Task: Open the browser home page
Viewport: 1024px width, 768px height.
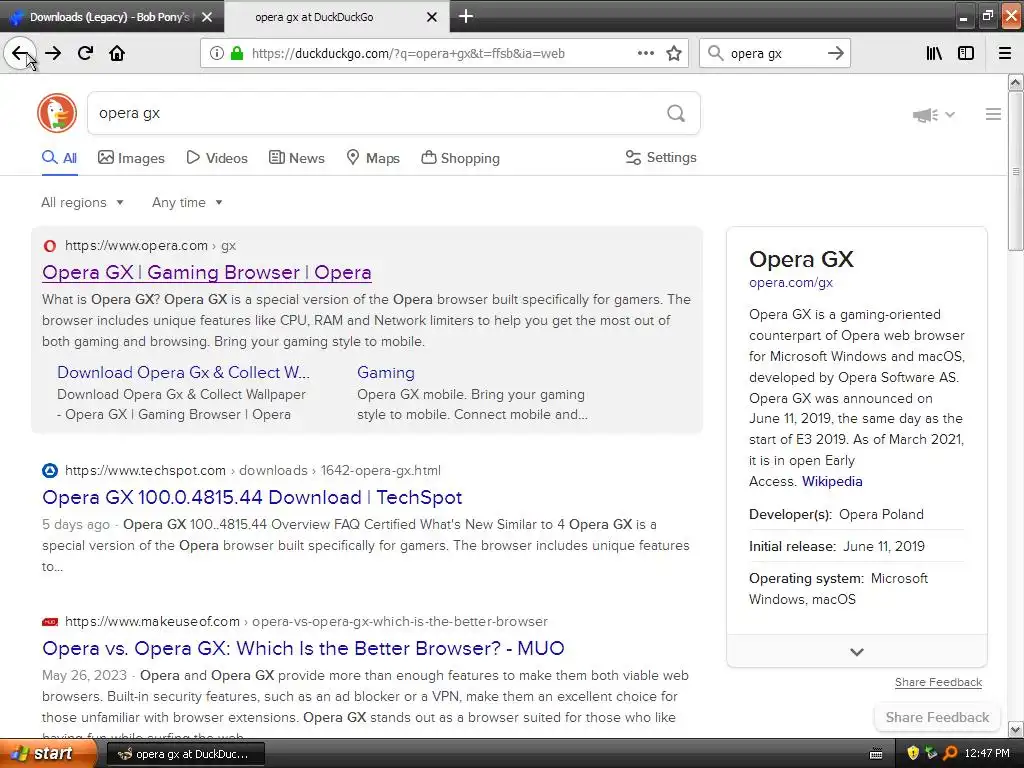Action: coord(117,53)
